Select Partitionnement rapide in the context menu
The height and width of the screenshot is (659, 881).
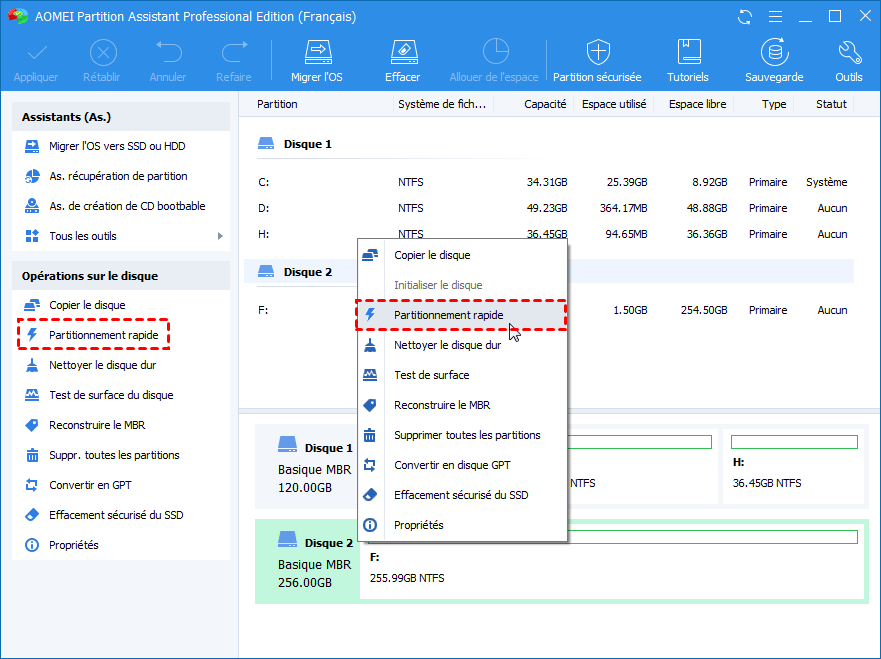pyautogui.click(x=448, y=315)
